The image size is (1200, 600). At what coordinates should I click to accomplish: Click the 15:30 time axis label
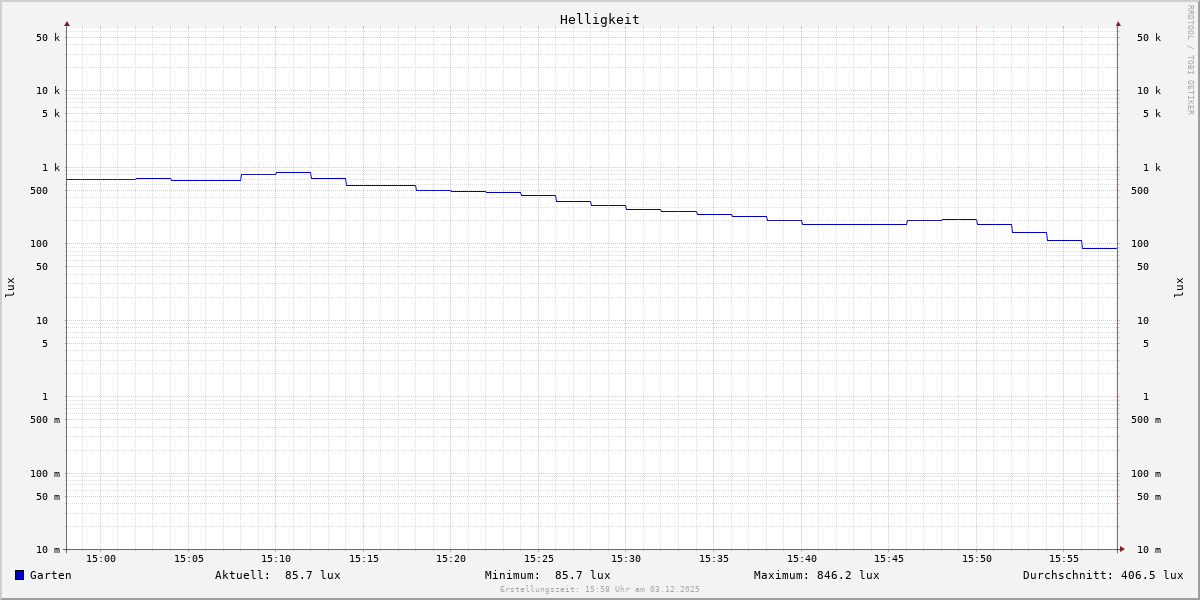626,559
